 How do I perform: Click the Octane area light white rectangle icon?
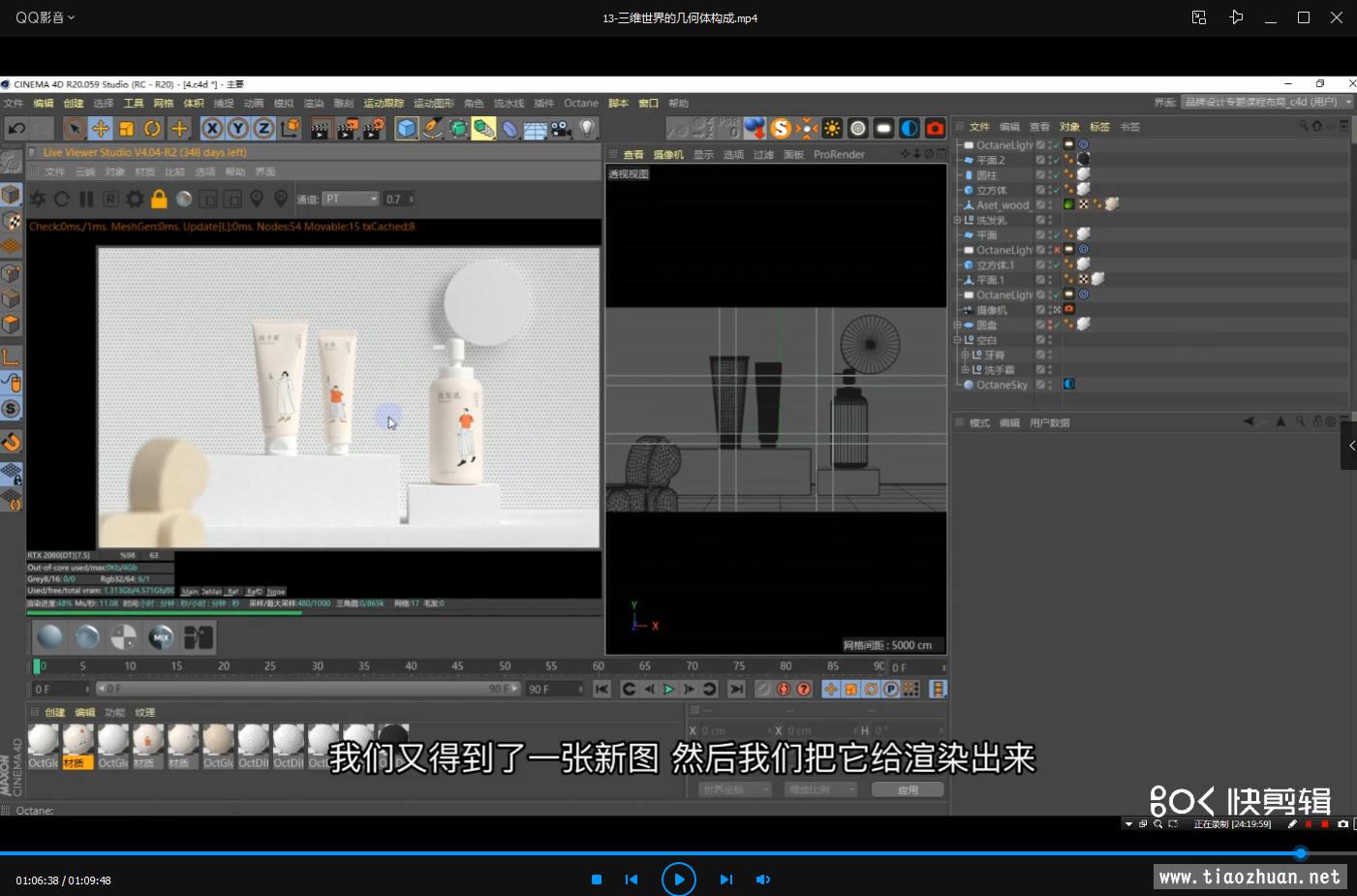pyautogui.click(x=883, y=128)
